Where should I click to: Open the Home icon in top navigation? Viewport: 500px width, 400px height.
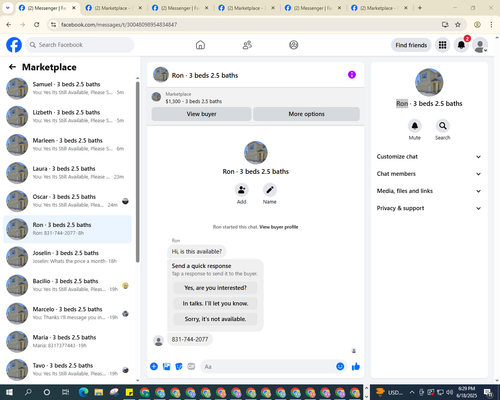(x=200, y=45)
